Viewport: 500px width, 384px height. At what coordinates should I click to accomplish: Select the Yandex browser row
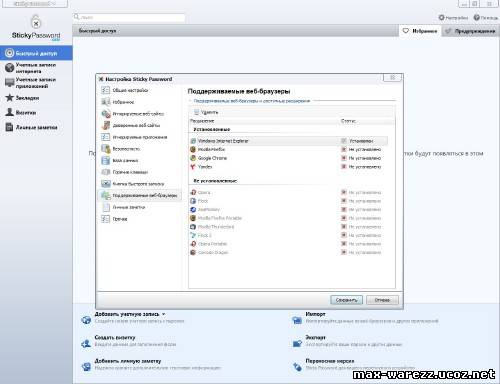[x=289, y=167]
